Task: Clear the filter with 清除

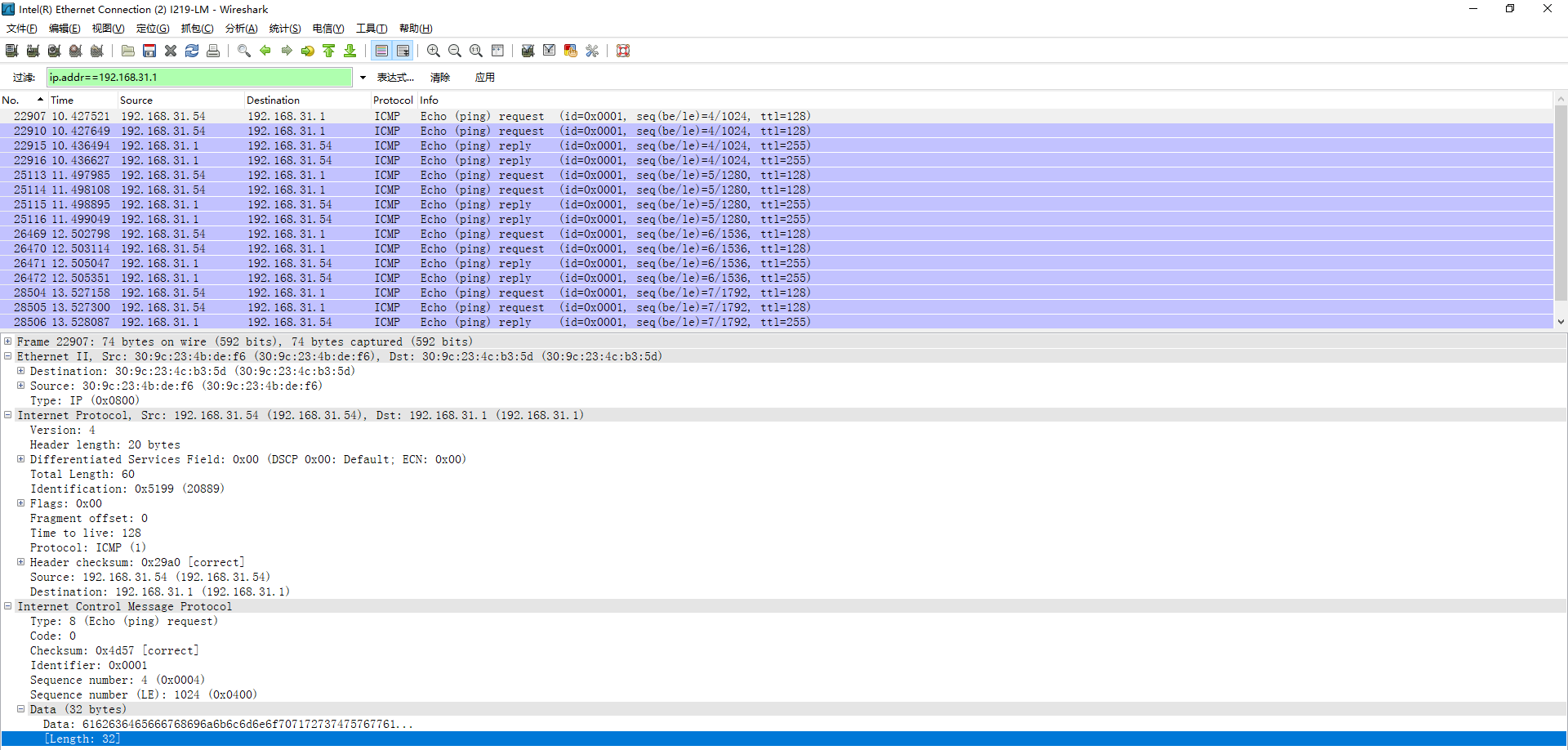Action: (x=440, y=78)
